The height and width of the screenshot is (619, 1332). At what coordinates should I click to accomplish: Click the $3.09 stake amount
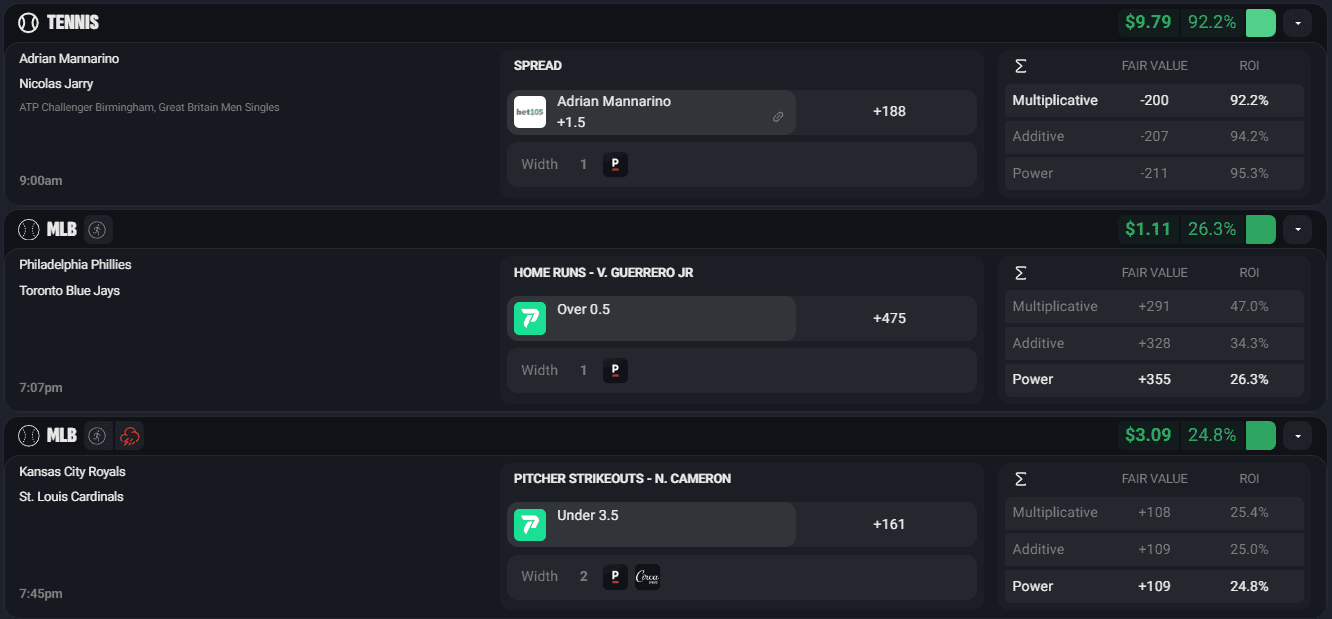[1148, 435]
